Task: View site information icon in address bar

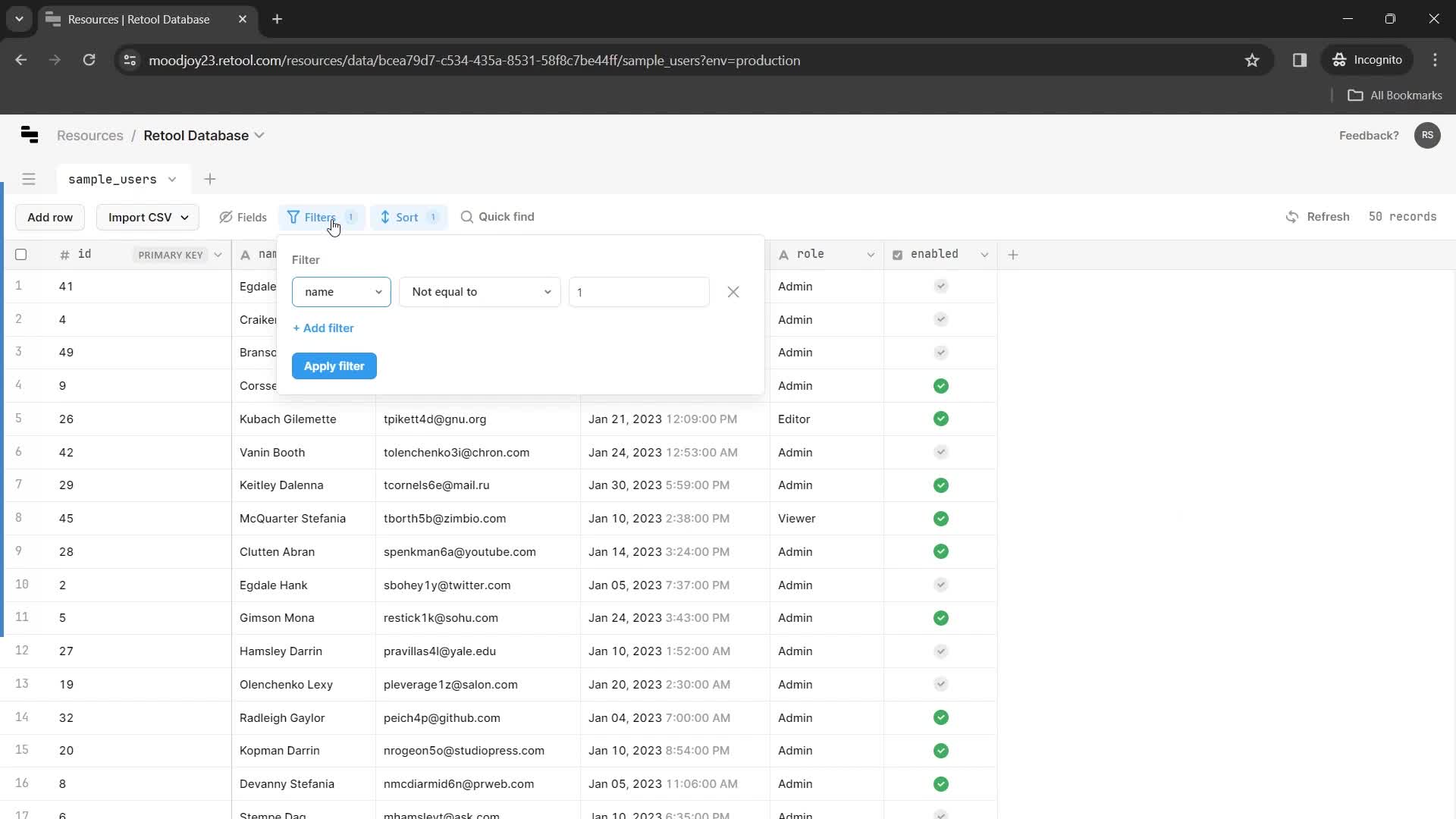Action: tap(130, 60)
